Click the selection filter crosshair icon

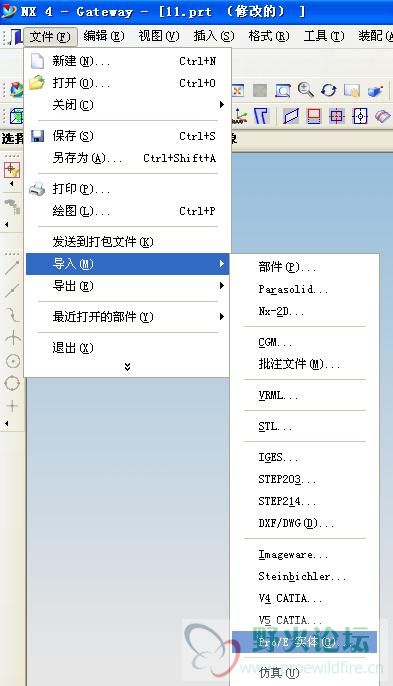(12, 170)
